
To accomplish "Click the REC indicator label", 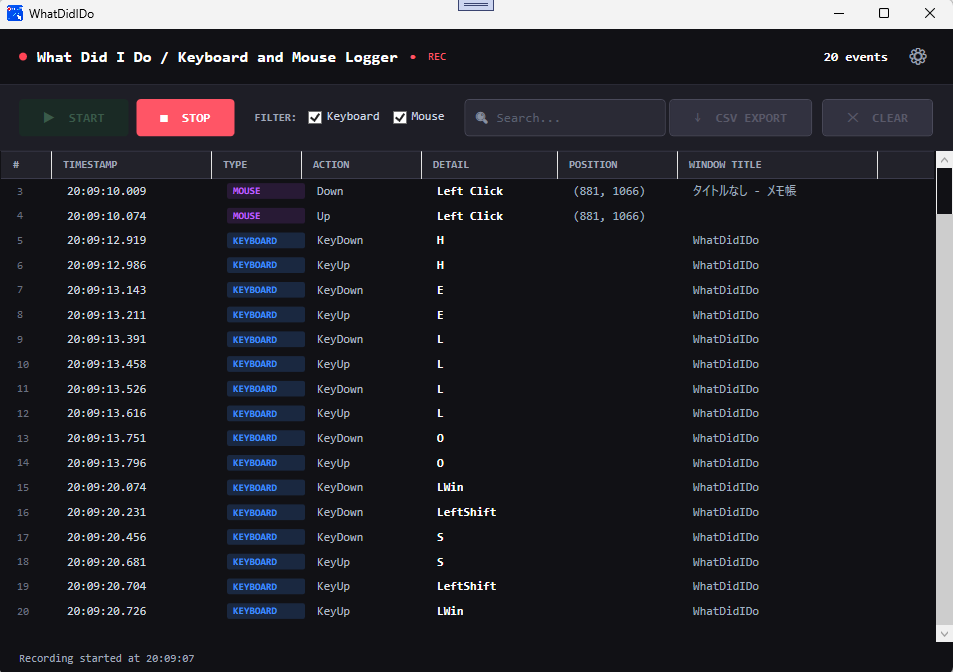I will click(x=437, y=57).
